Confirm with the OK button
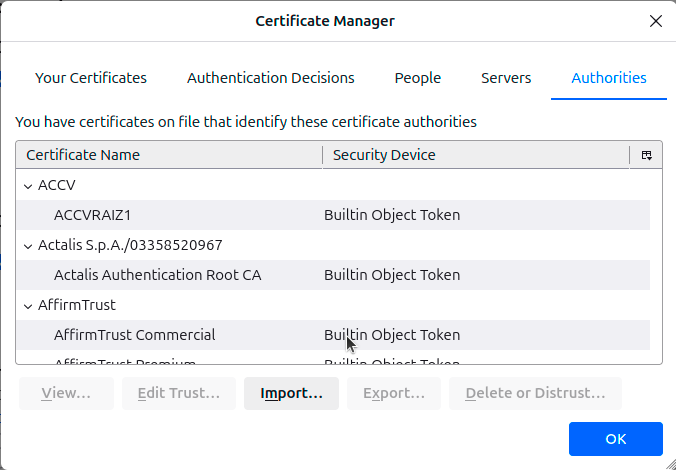676x470 pixels. [616, 439]
